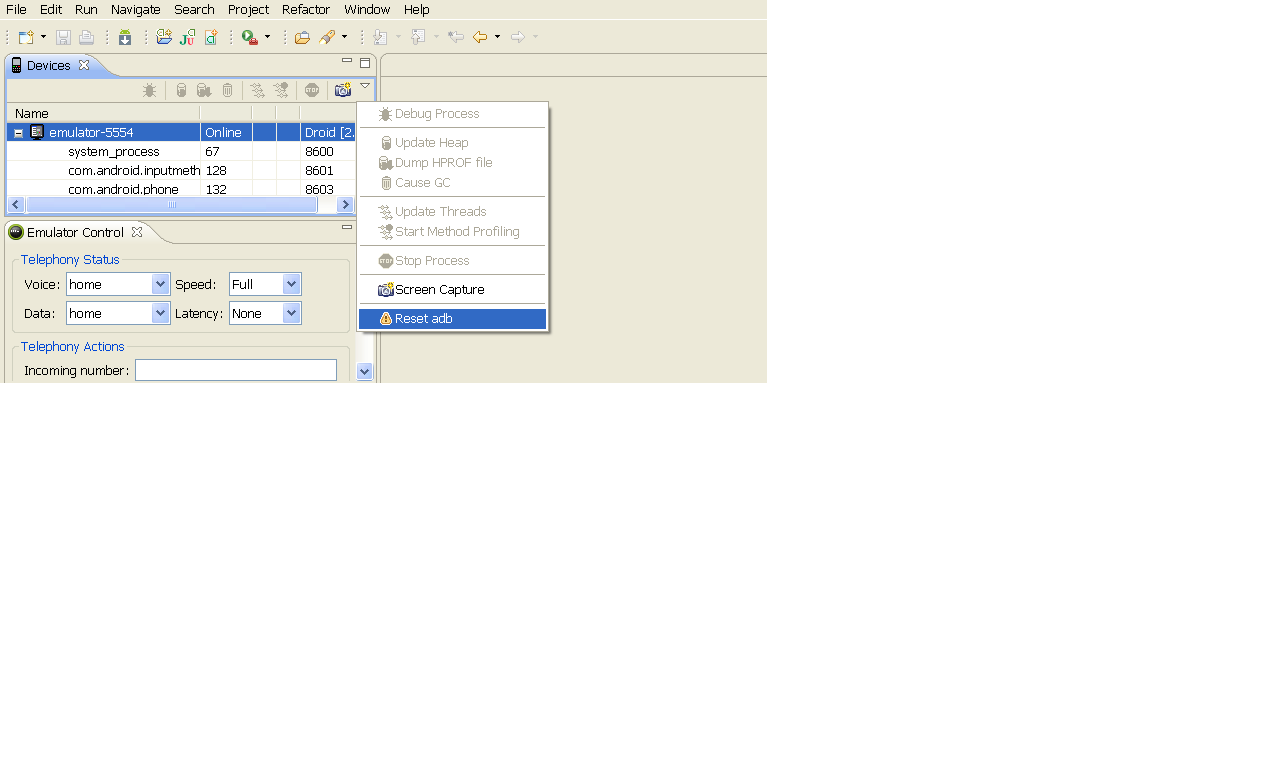Open the File menu

coord(16,9)
